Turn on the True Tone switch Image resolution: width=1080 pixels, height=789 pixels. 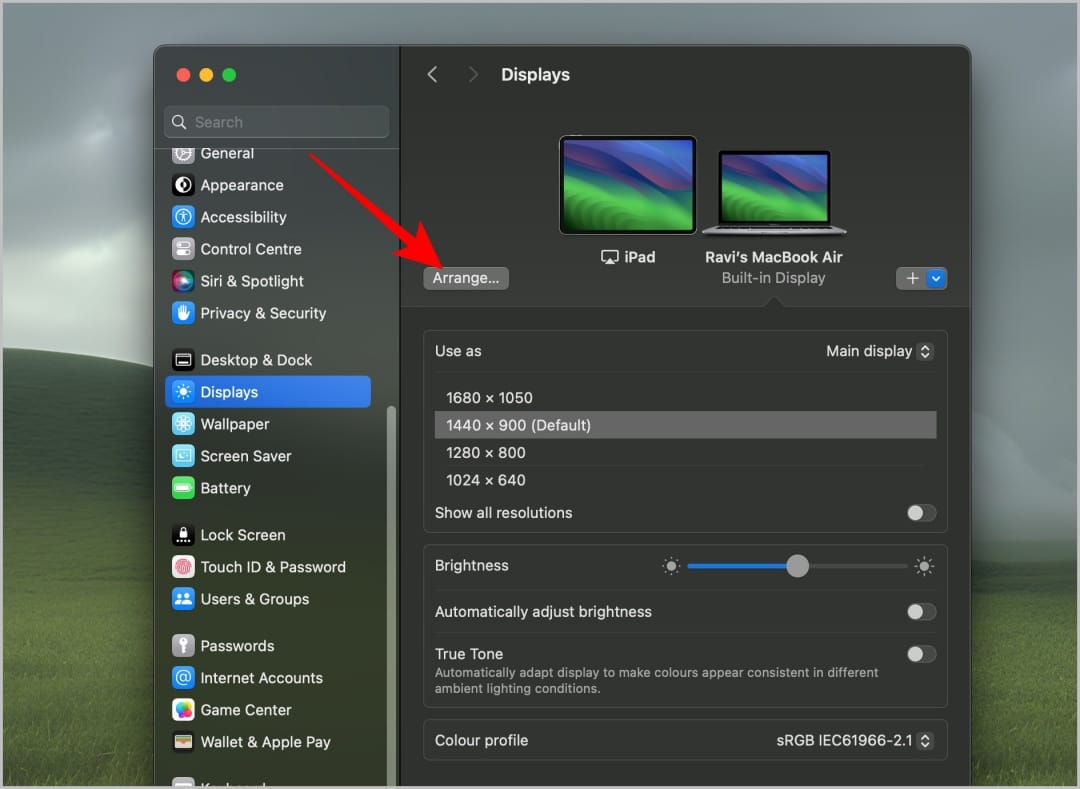(x=921, y=653)
